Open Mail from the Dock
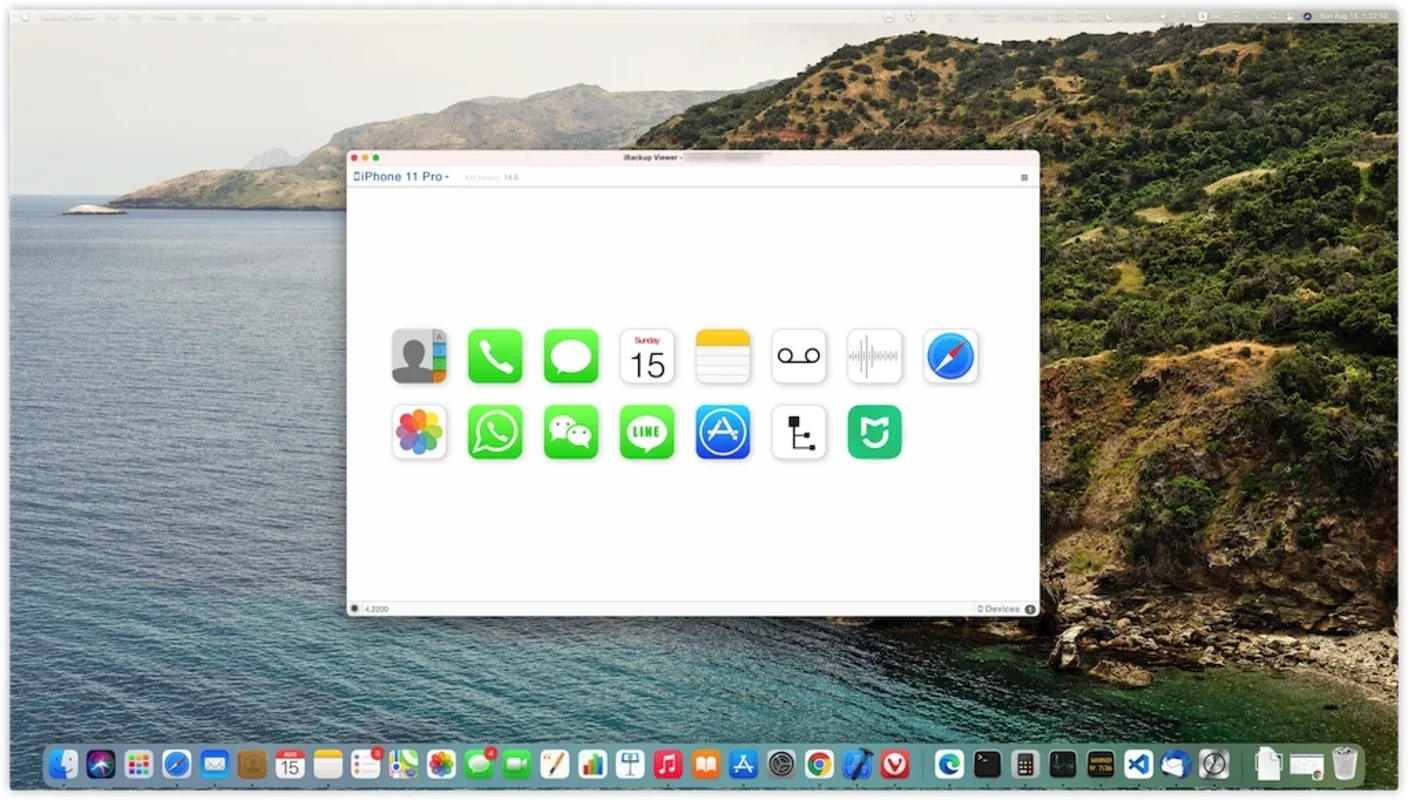Viewport: 1408px width, 800px height. (214, 765)
